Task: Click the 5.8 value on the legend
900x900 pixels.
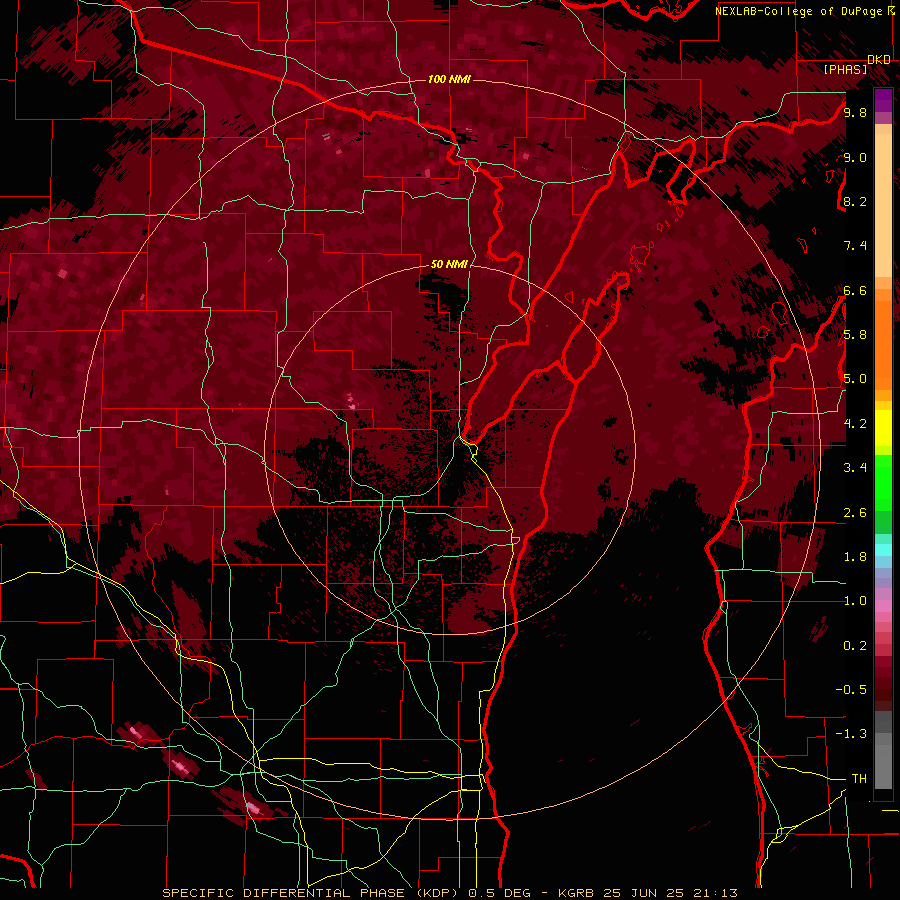Action: [x=855, y=335]
